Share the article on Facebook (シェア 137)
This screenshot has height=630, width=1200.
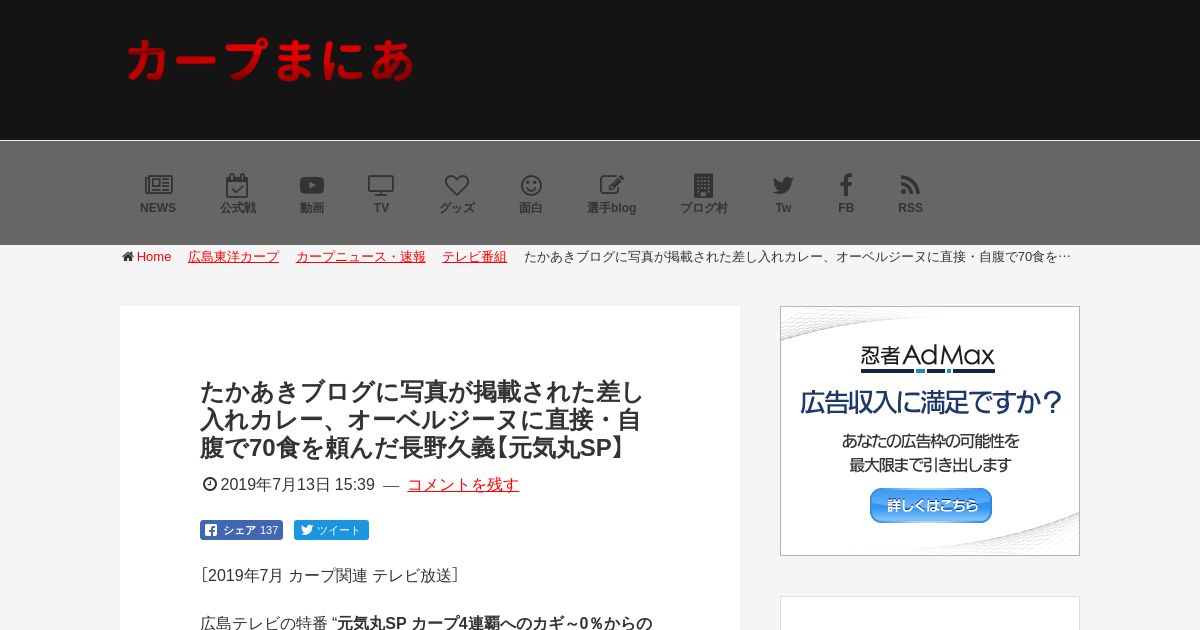[241, 530]
